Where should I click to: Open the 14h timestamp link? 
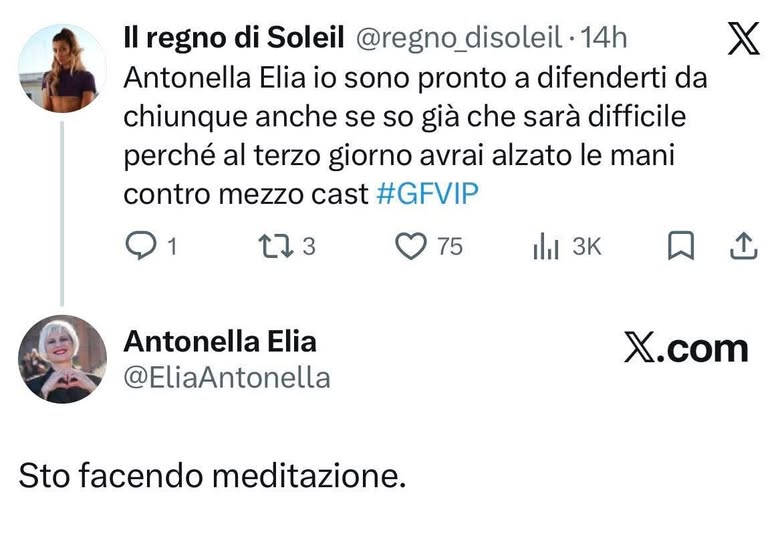click(605, 38)
